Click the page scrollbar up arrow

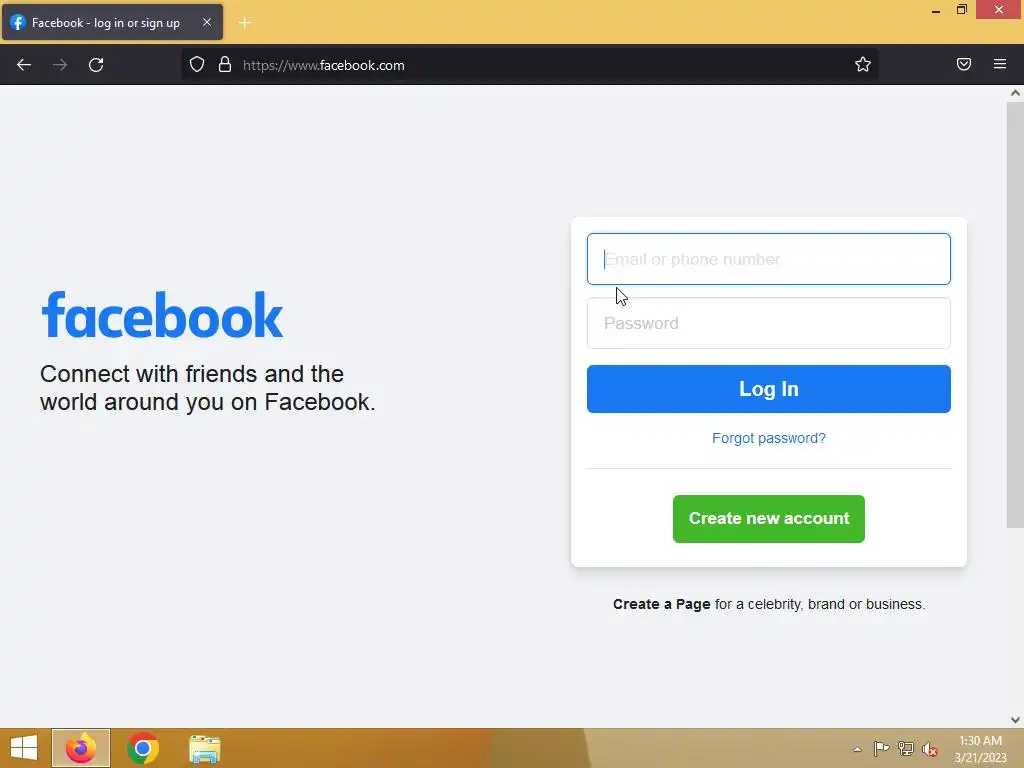click(x=1015, y=93)
